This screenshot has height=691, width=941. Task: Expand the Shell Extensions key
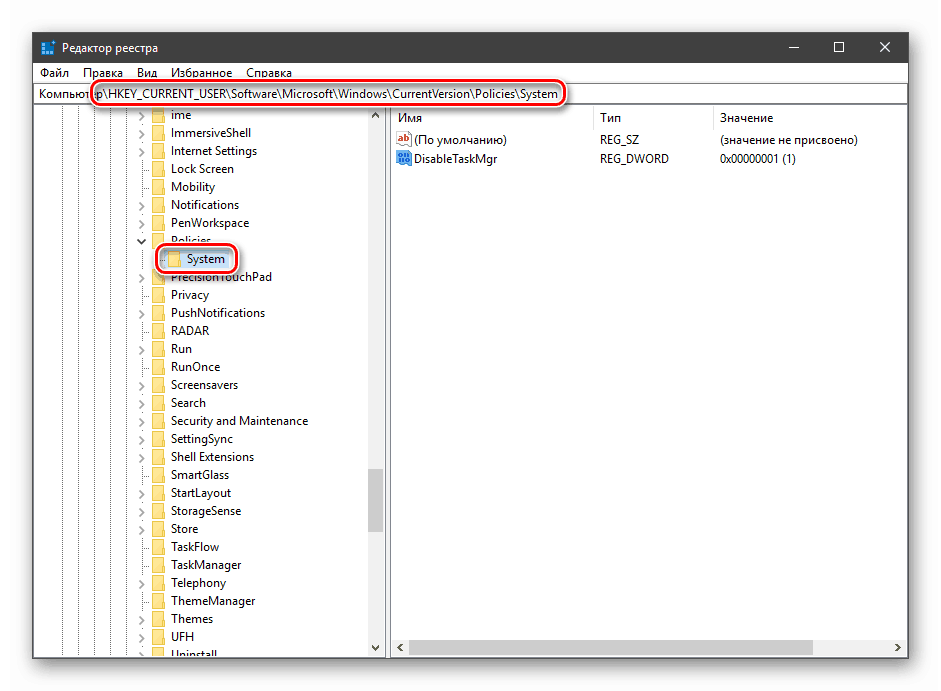142,457
